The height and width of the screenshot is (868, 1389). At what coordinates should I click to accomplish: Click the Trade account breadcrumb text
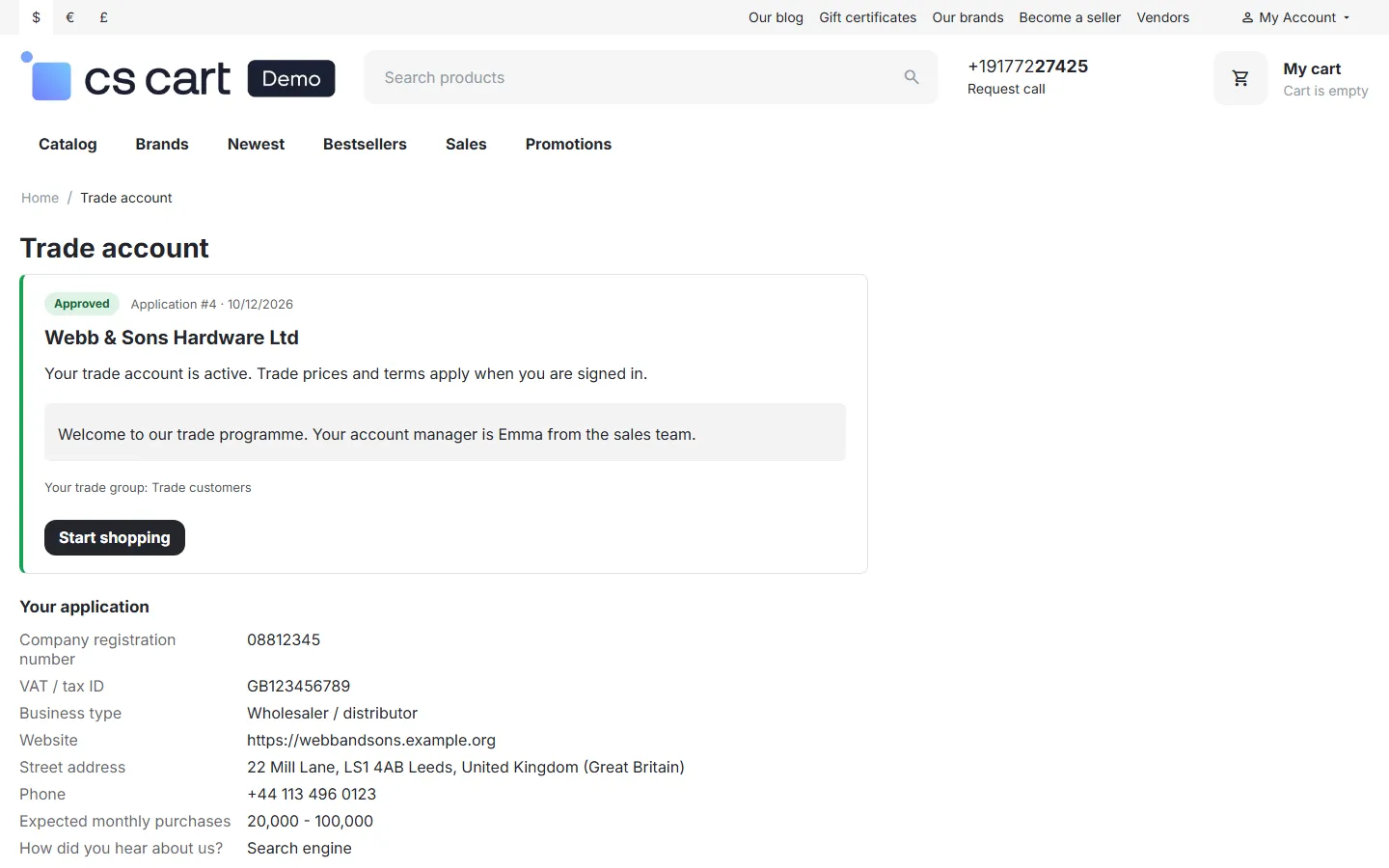(x=126, y=198)
